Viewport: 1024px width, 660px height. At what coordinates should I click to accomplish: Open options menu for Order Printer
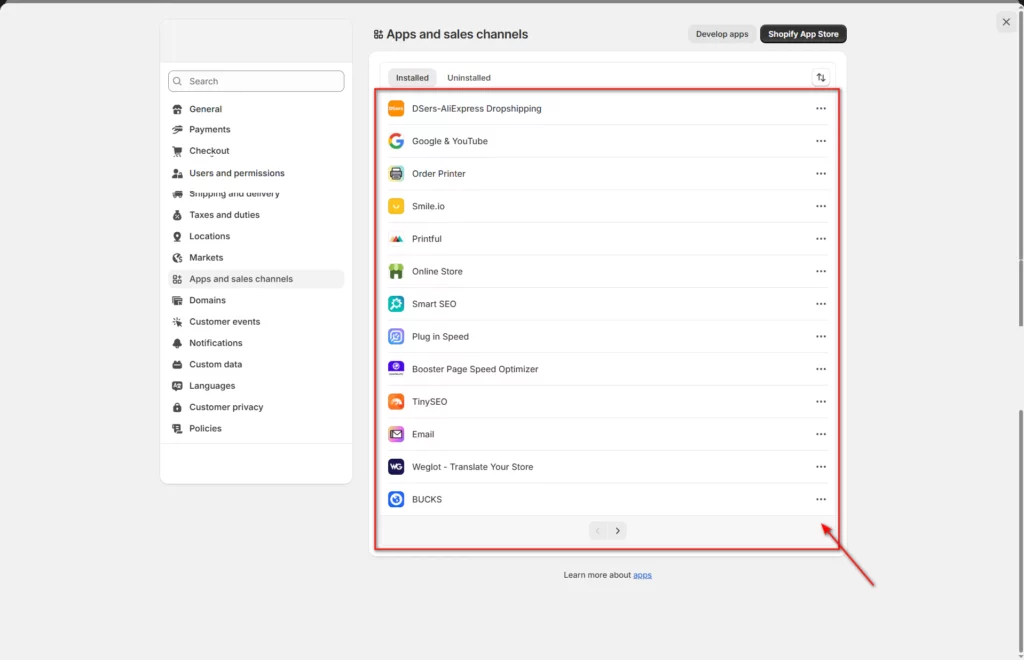click(x=821, y=174)
